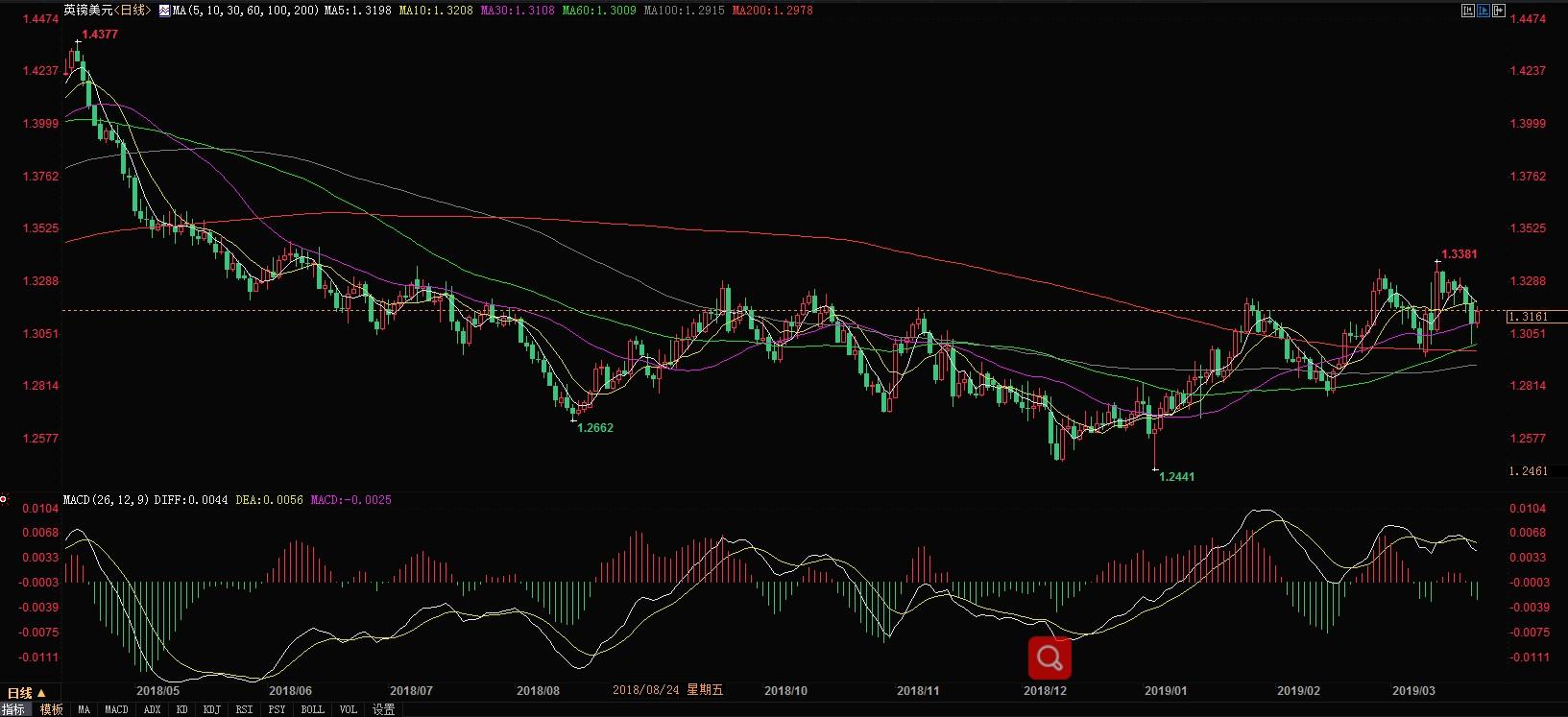
Task: Click the red magnifier search icon
Action: click(x=1049, y=657)
